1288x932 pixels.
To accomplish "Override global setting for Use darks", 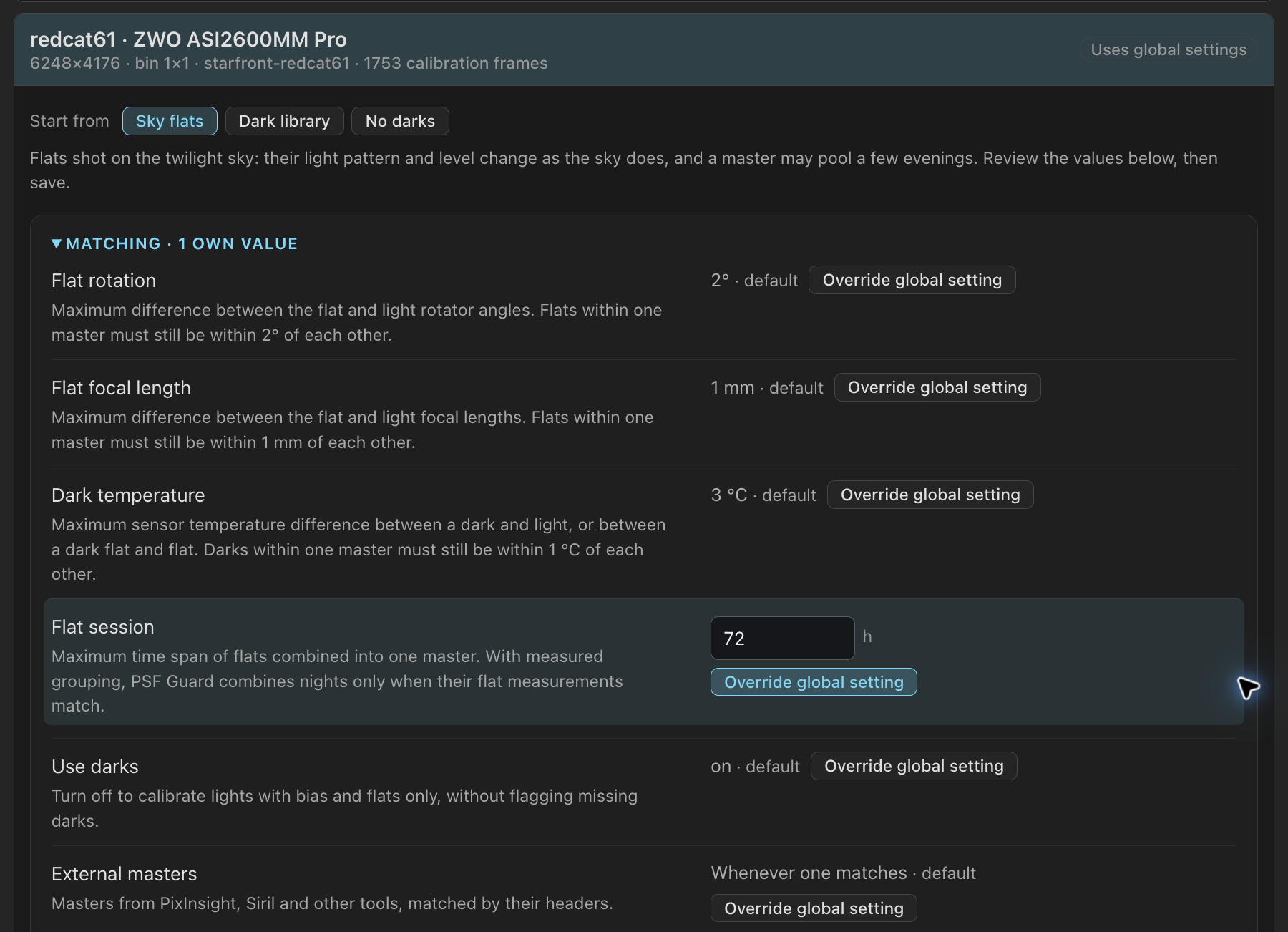I will (914, 766).
